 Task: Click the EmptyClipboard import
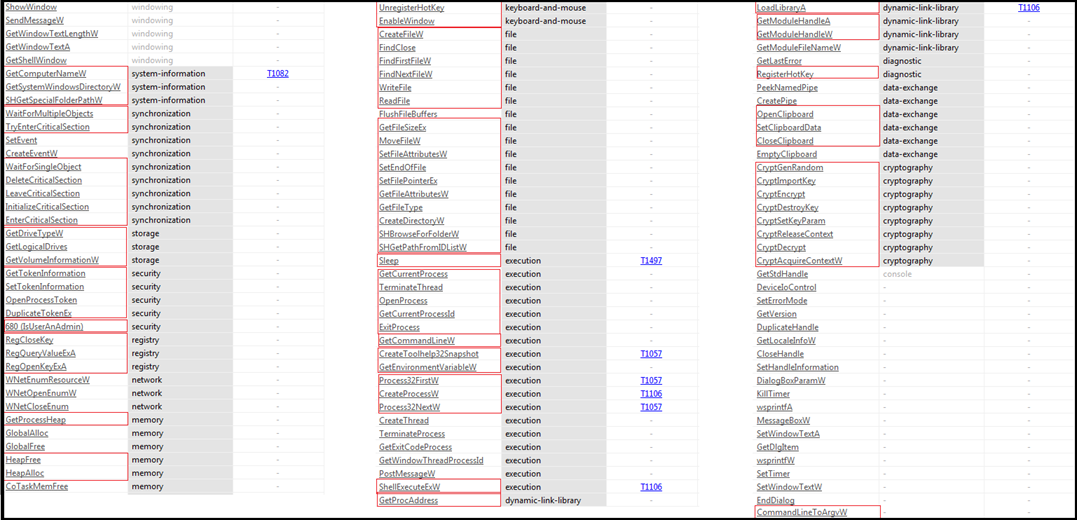(786, 154)
